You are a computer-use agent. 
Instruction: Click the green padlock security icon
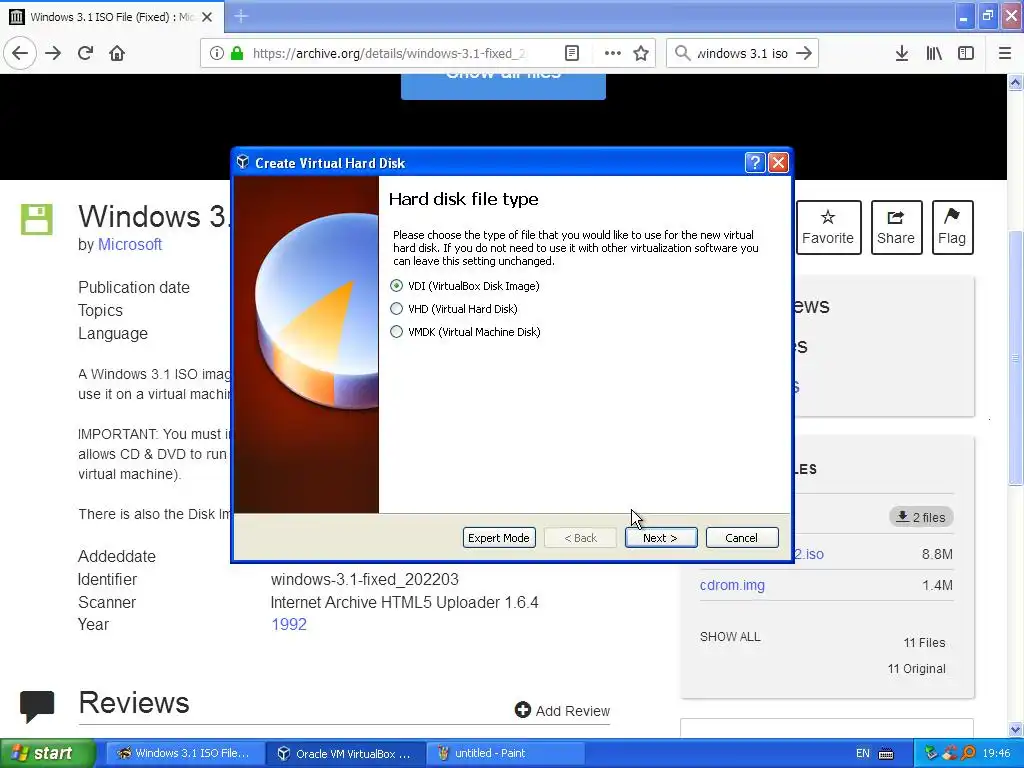point(236,53)
